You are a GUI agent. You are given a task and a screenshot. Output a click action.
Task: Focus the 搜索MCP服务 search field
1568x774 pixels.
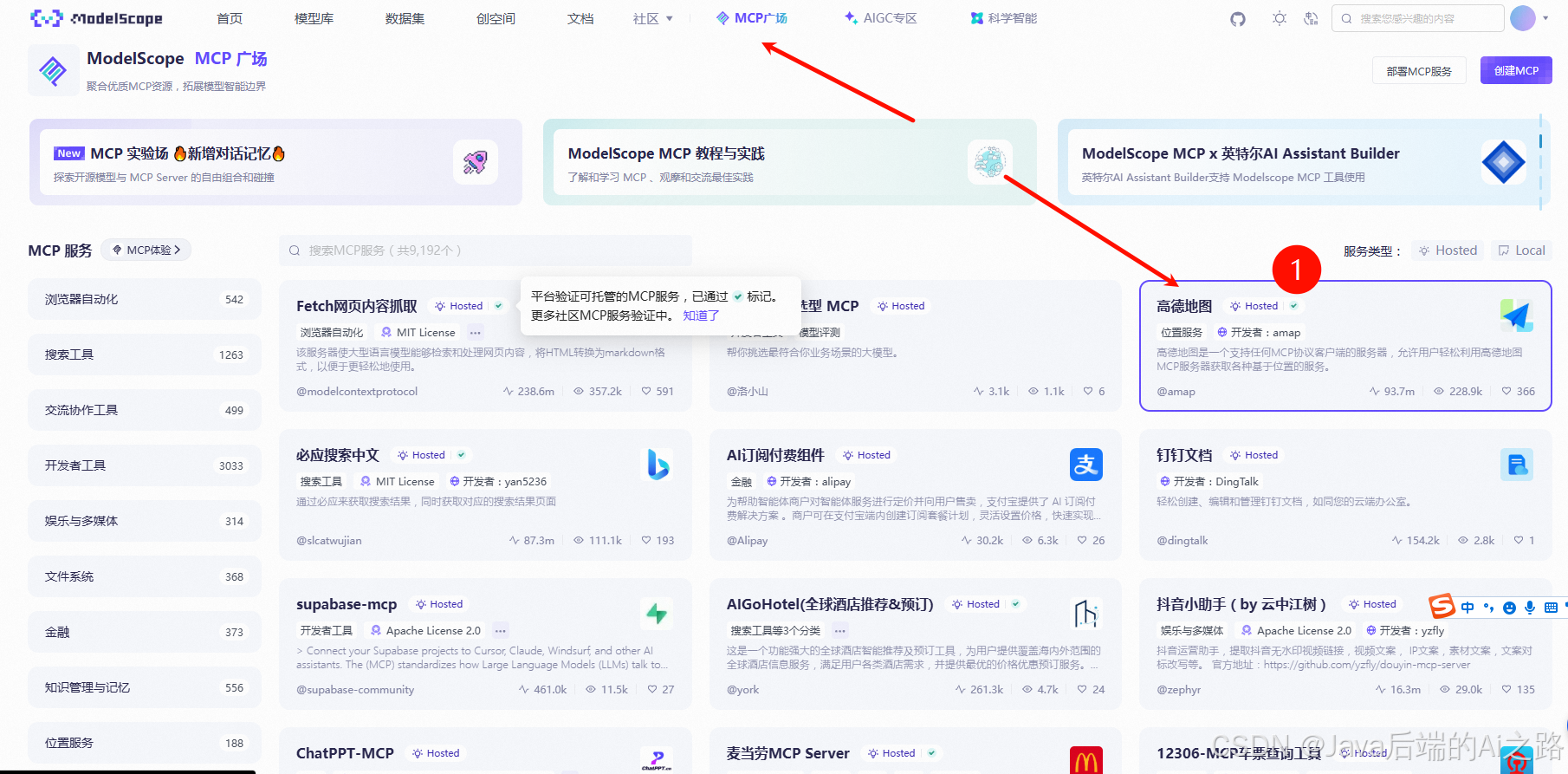485,250
